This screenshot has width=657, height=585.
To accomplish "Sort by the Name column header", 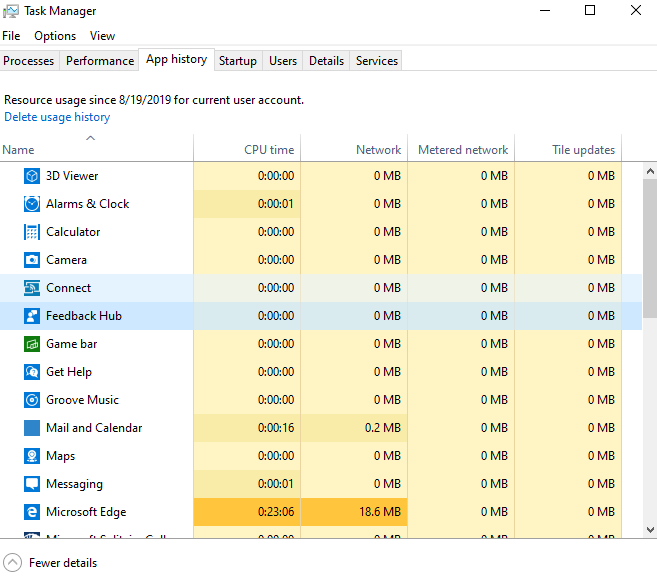I will pyautogui.click(x=96, y=148).
